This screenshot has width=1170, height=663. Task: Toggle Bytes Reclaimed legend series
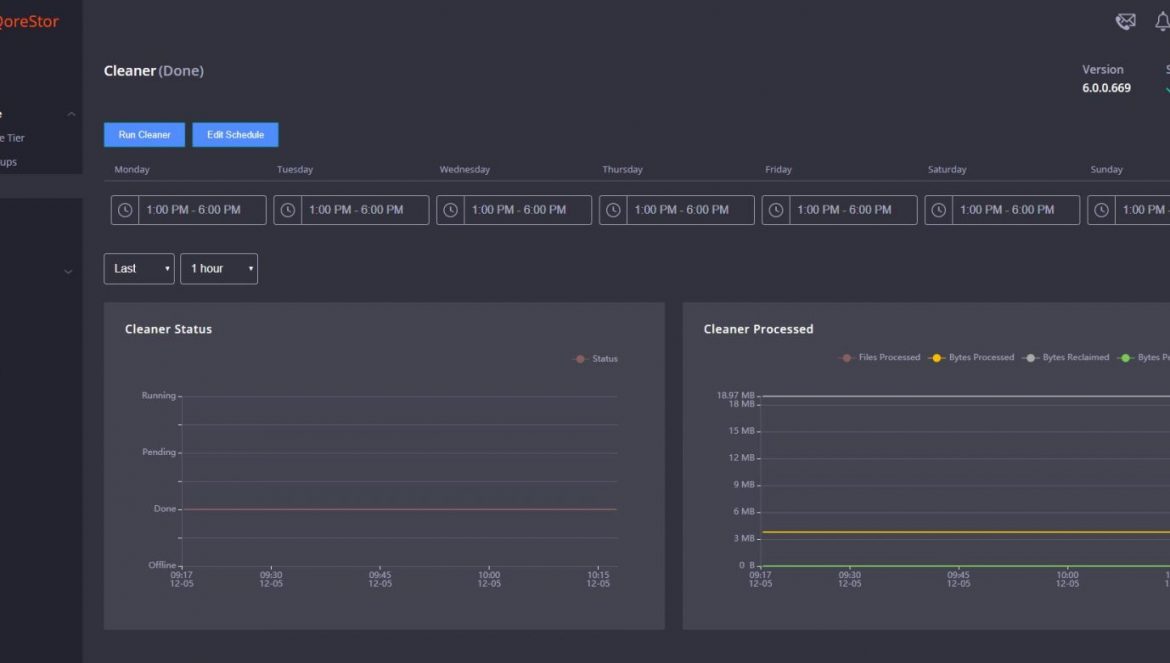1066,358
